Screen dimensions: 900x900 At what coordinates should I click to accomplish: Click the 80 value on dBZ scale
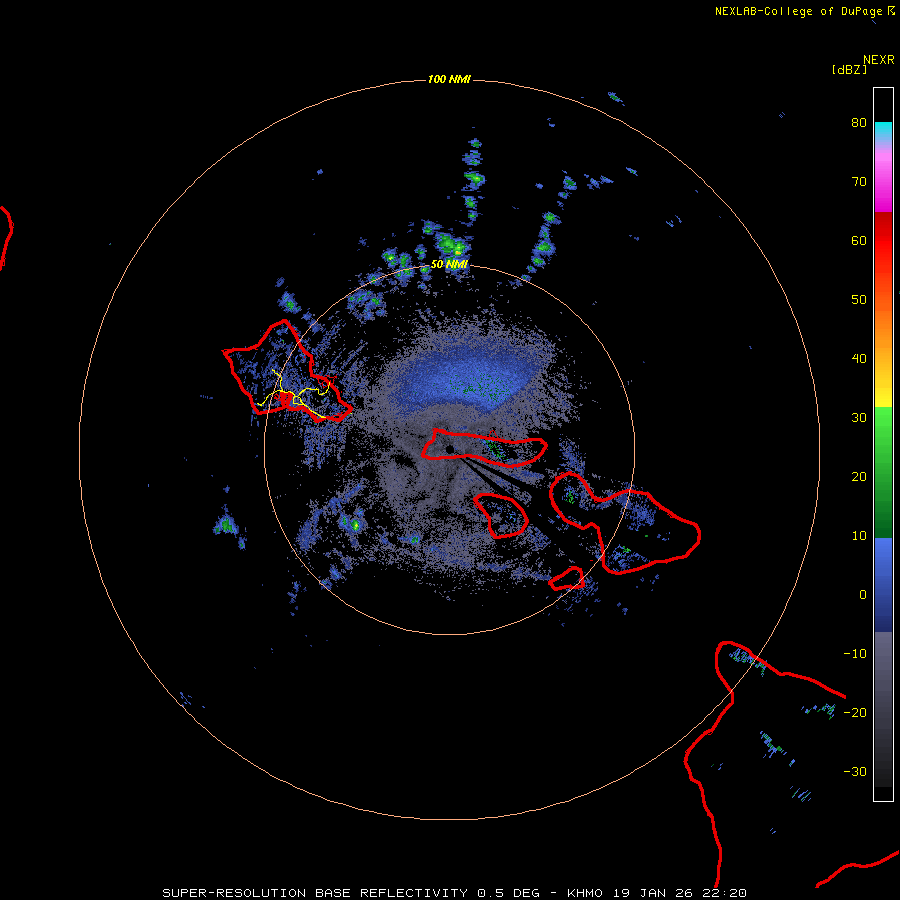(859, 123)
